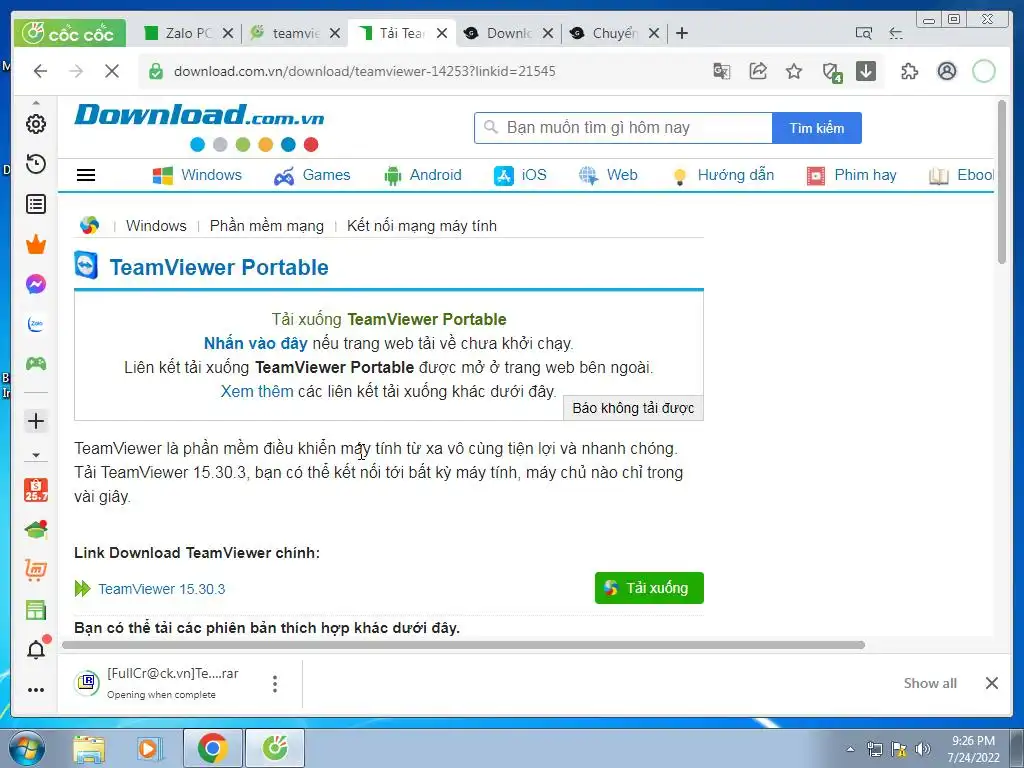Screen dimensions: 1024x768
Task: Open browsing history clock icon in sidebar
Action: (36, 164)
